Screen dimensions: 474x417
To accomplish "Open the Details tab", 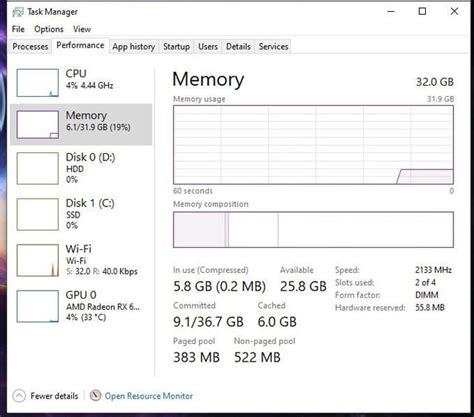I will pos(238,47).
